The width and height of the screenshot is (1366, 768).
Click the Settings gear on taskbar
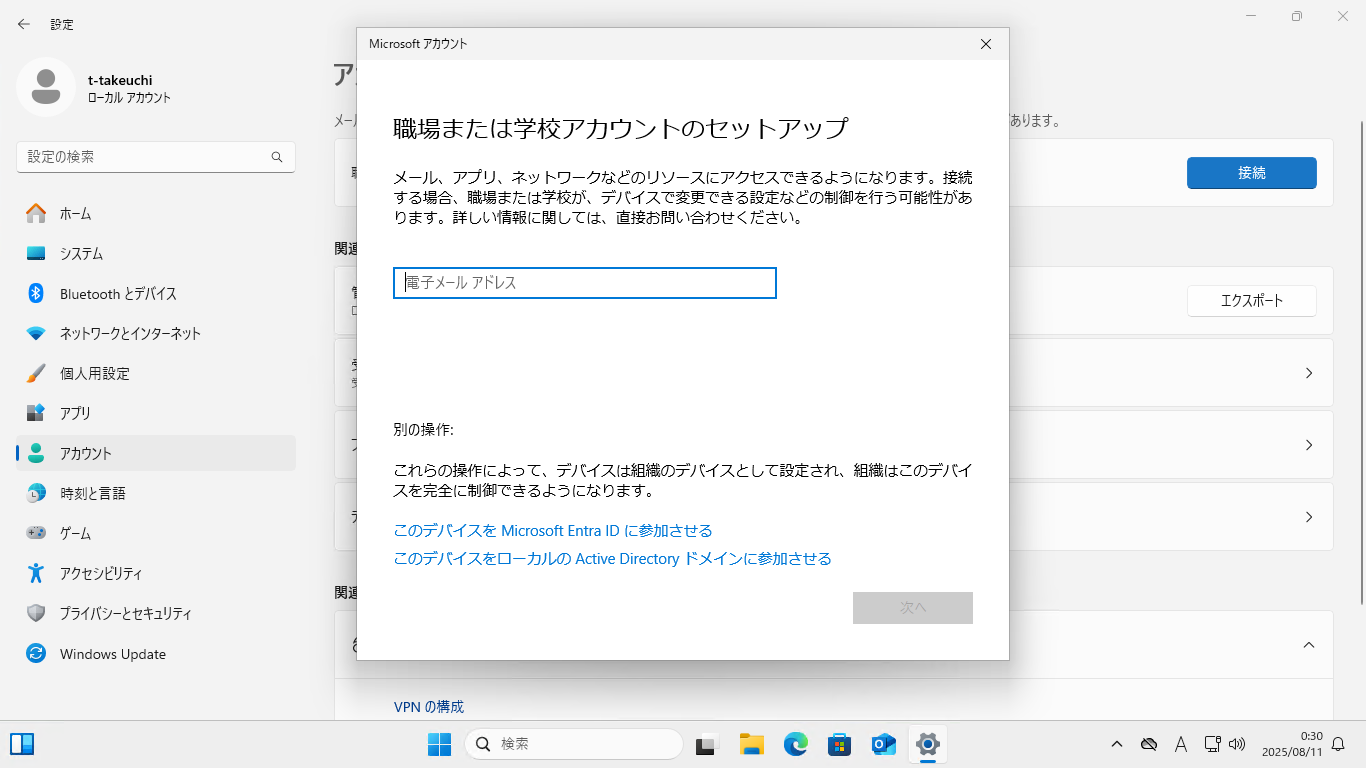click(927, 744)
